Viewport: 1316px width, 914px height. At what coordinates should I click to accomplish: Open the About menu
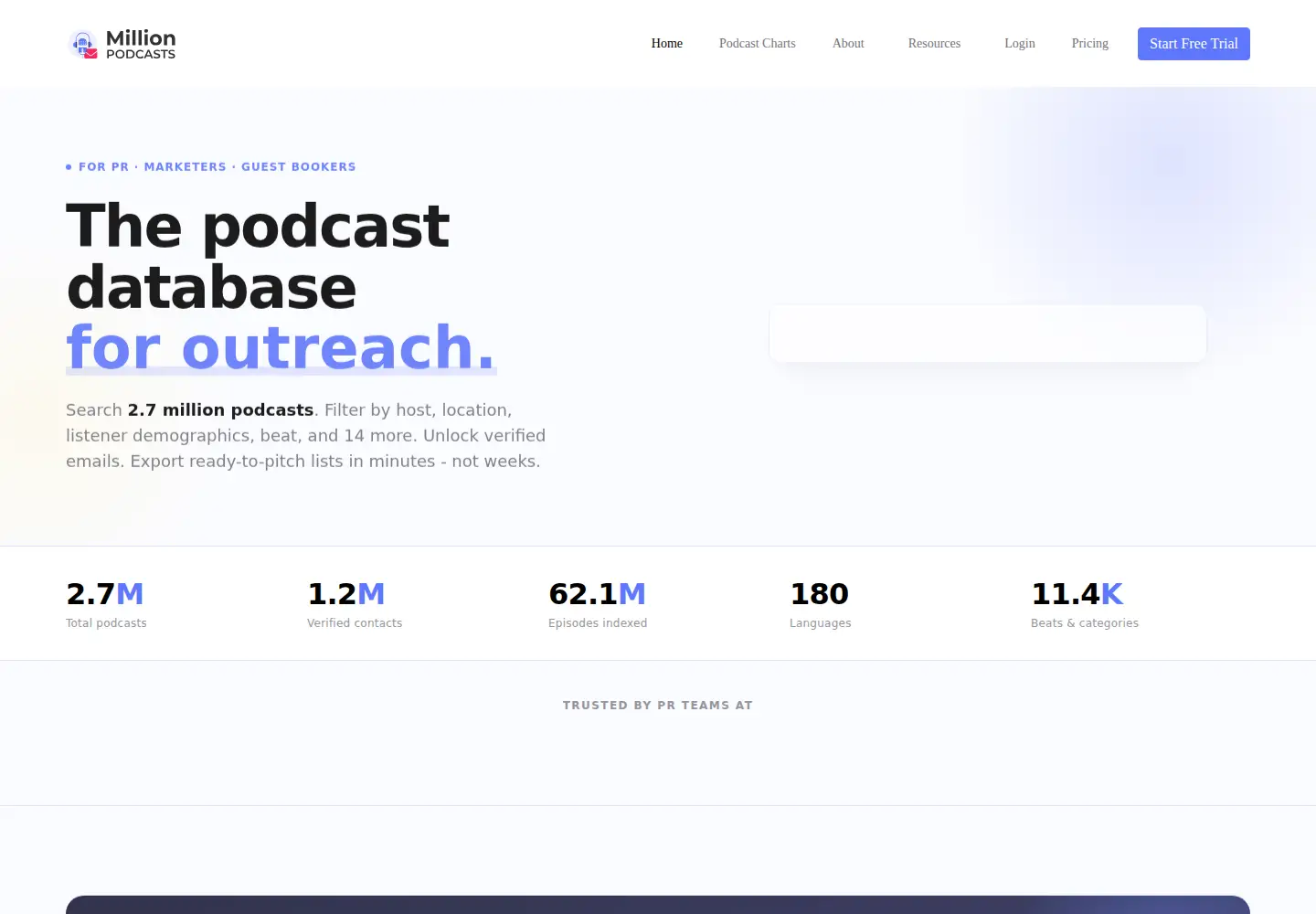pos(848,43)
